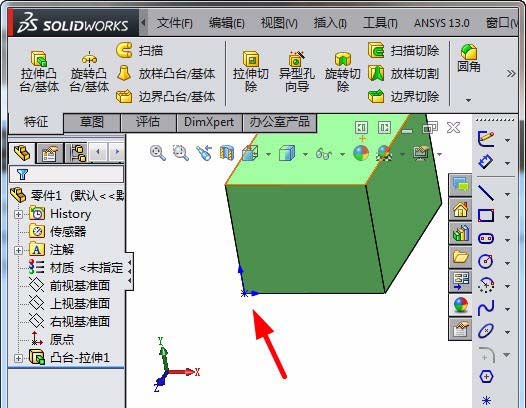Select Revolved Boss/Base (旋转凸台/基体) tool

click(89, 71)
